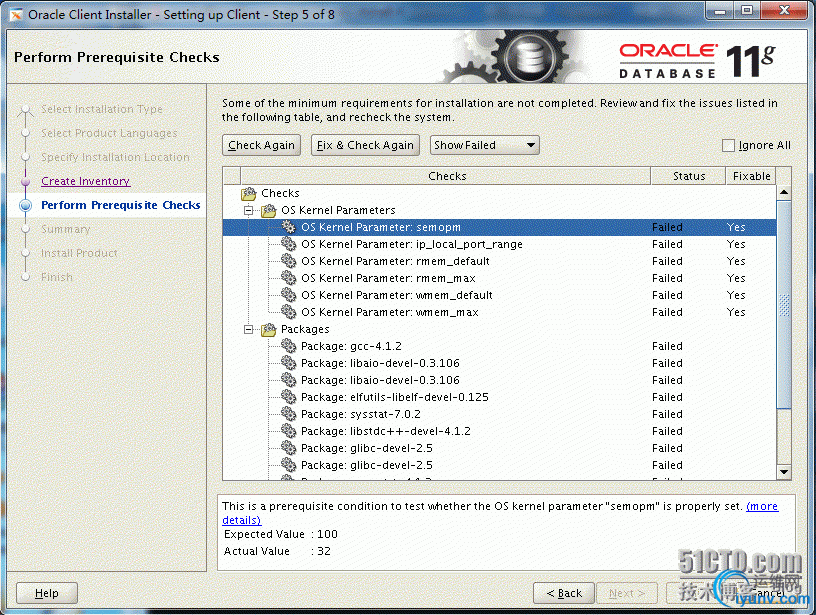Click the Packages folder icon

[x=269, y=329]
